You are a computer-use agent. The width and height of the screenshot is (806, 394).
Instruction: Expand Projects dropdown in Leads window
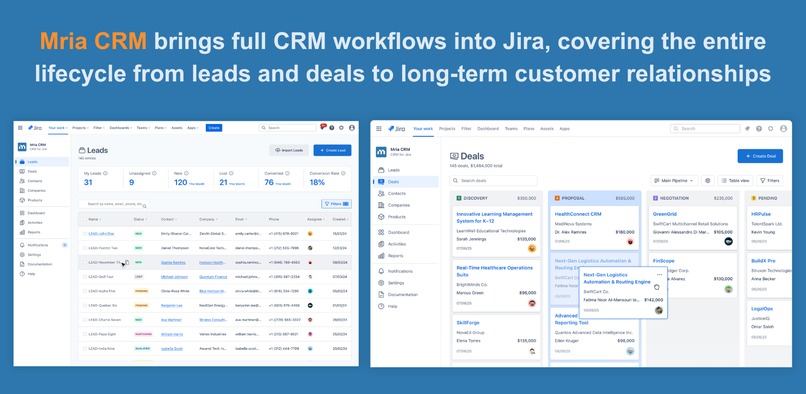point(80,128)
